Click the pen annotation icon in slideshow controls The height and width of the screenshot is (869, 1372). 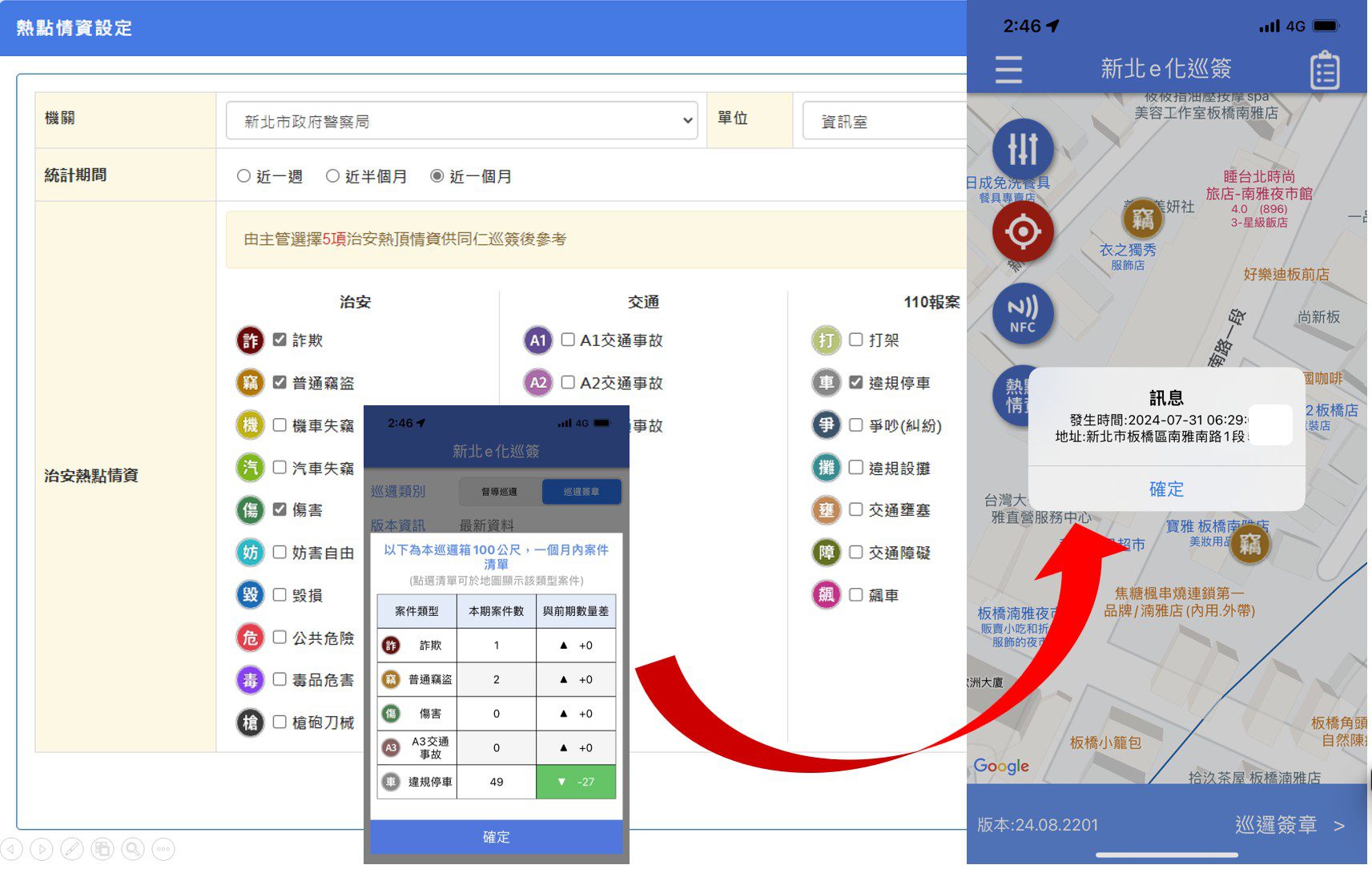(x=72, y=849)
